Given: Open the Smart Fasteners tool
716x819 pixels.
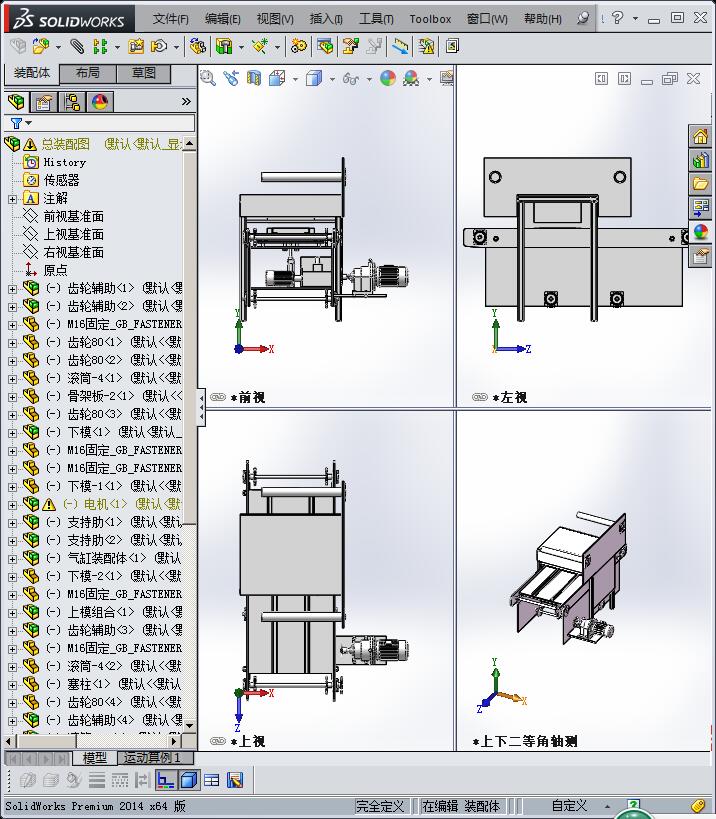Looking at the screenshot, I should pyautogui.click(x=136, y=46).
